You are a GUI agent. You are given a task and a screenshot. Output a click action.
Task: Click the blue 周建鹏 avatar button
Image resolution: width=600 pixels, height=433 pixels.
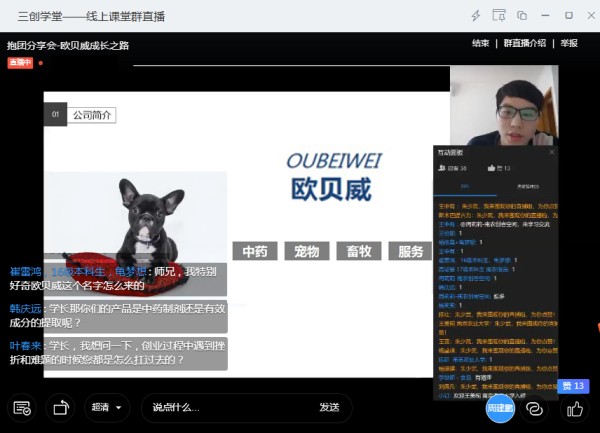[x=500, y=409]
